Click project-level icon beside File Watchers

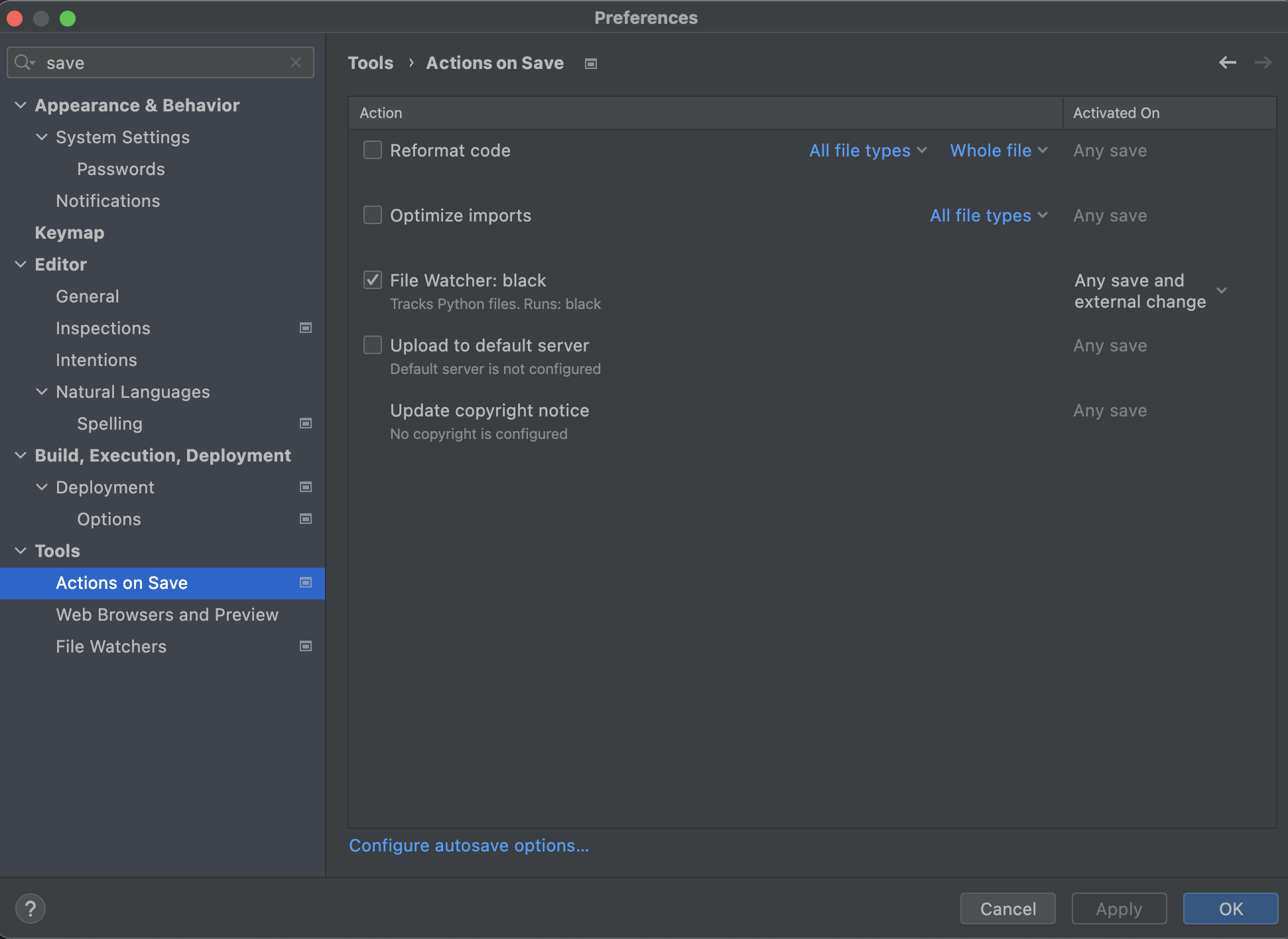[306, 646]
